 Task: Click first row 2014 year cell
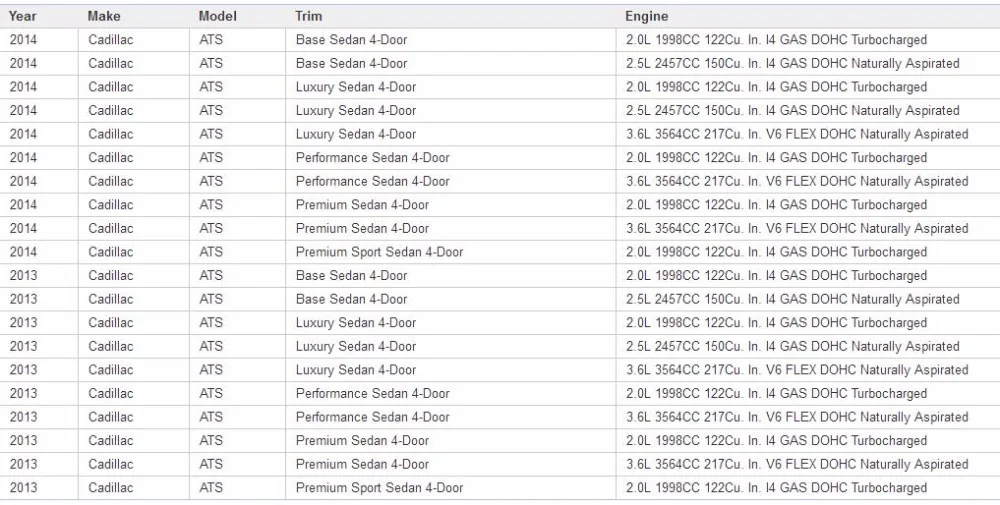click(39, 40)
